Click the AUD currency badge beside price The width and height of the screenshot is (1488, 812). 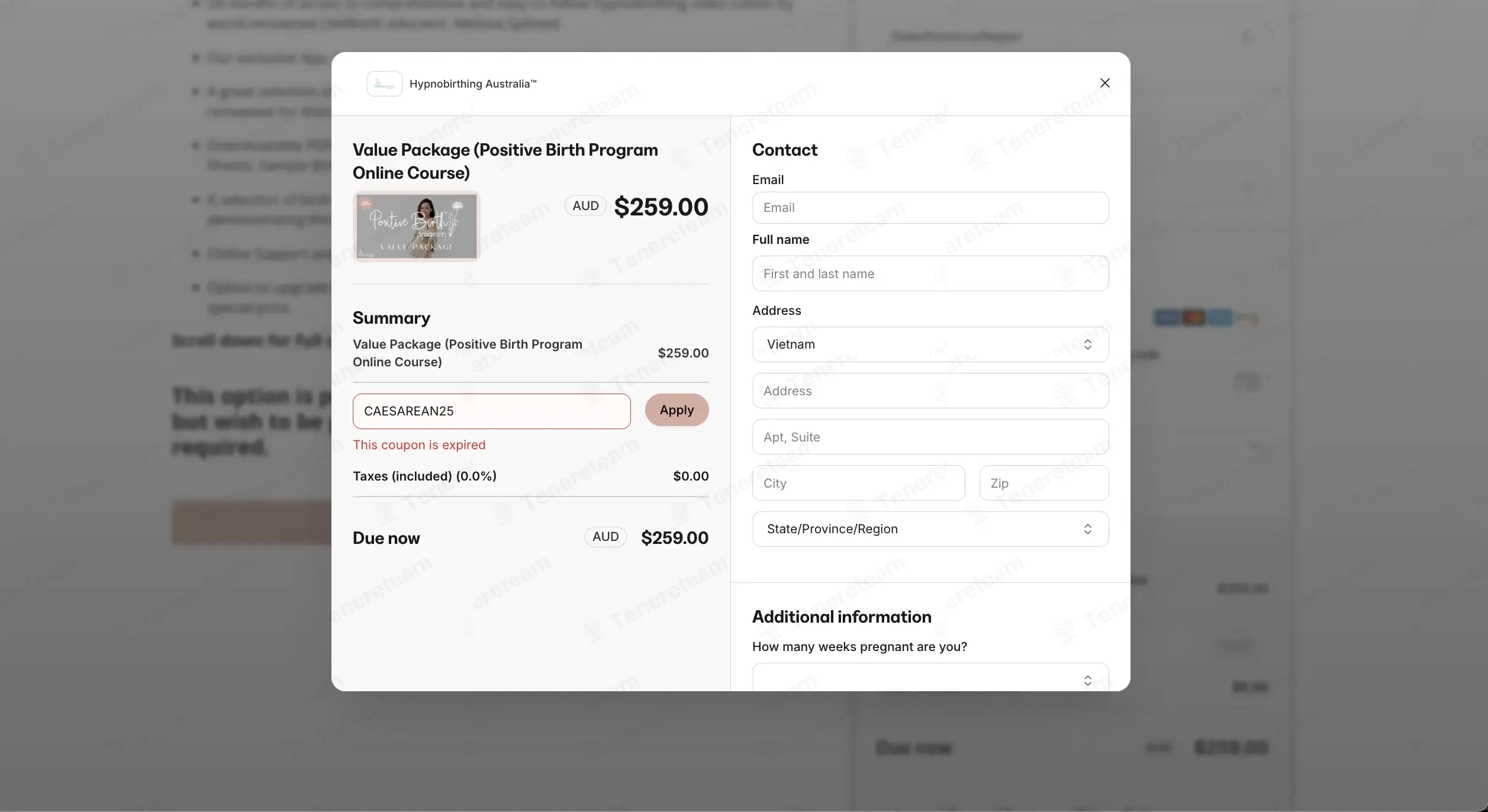point(585,206)
